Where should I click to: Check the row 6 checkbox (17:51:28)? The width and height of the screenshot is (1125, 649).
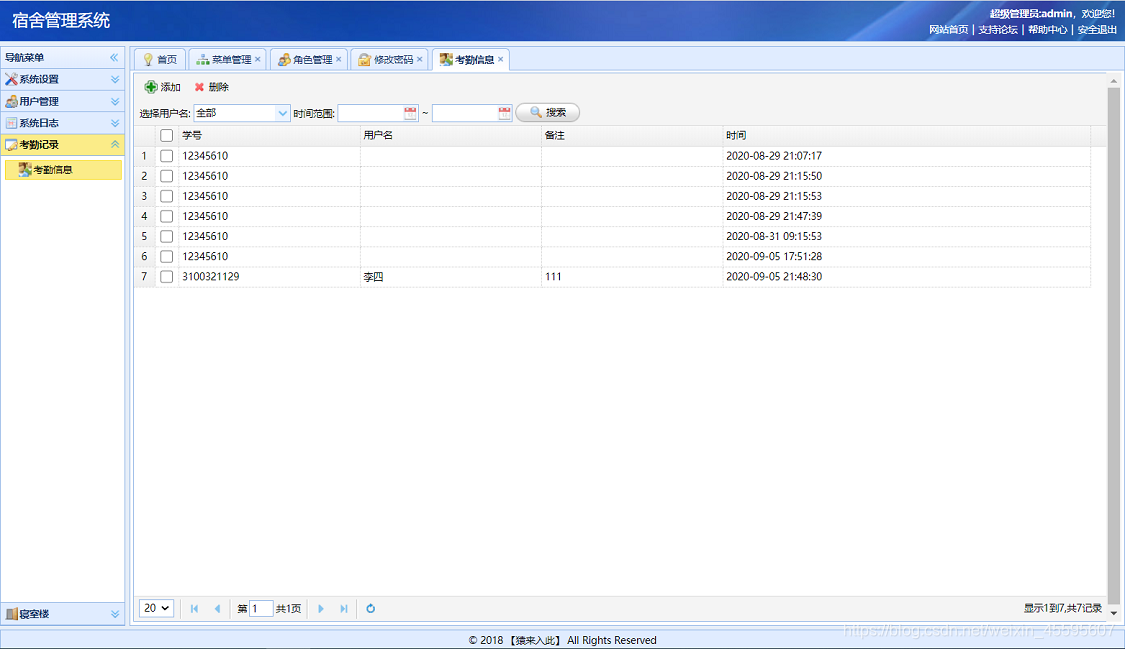pos(166,256)
